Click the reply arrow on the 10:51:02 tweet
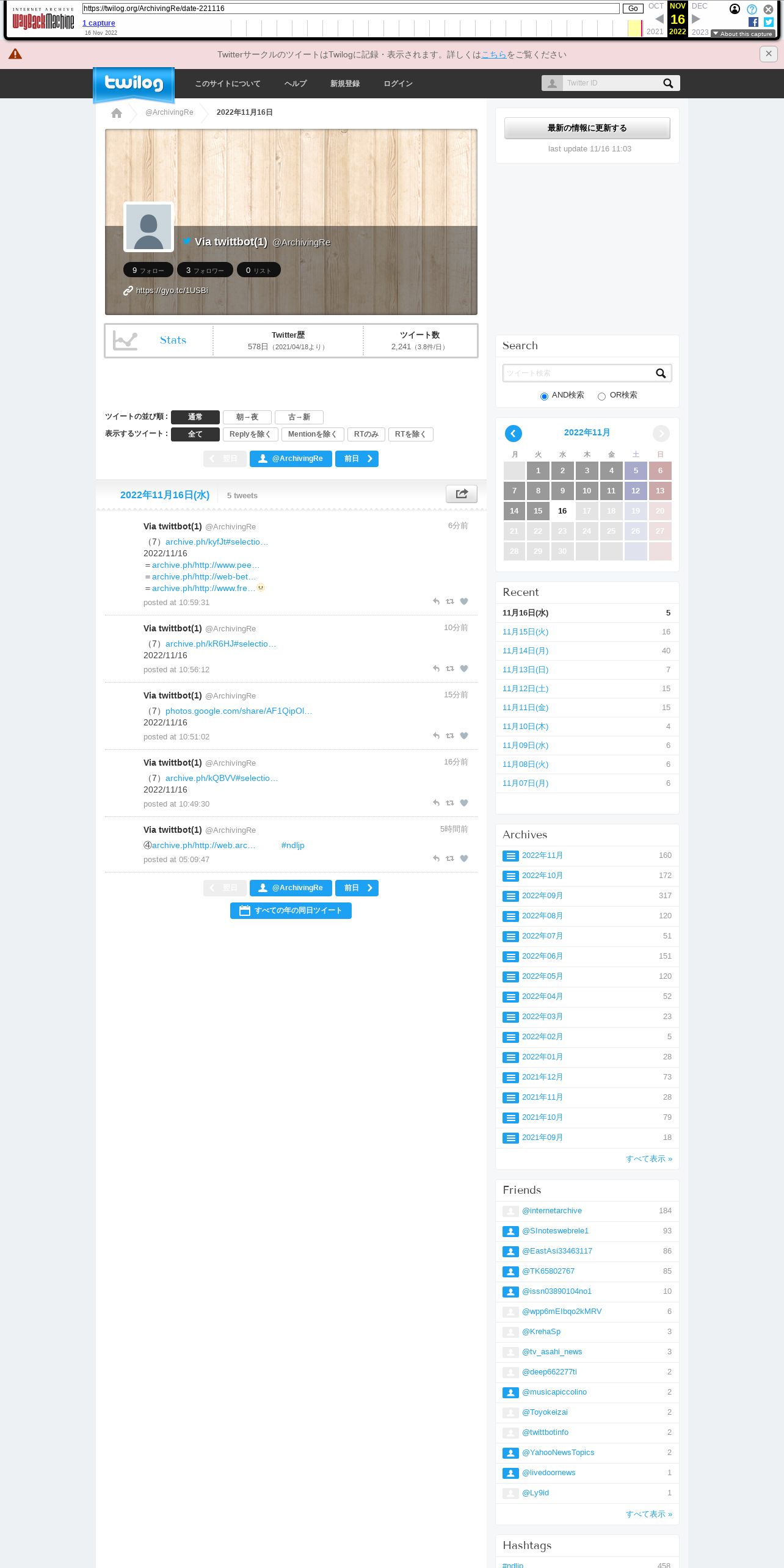This screenshot has height=1568, width=784. (436, 736)
